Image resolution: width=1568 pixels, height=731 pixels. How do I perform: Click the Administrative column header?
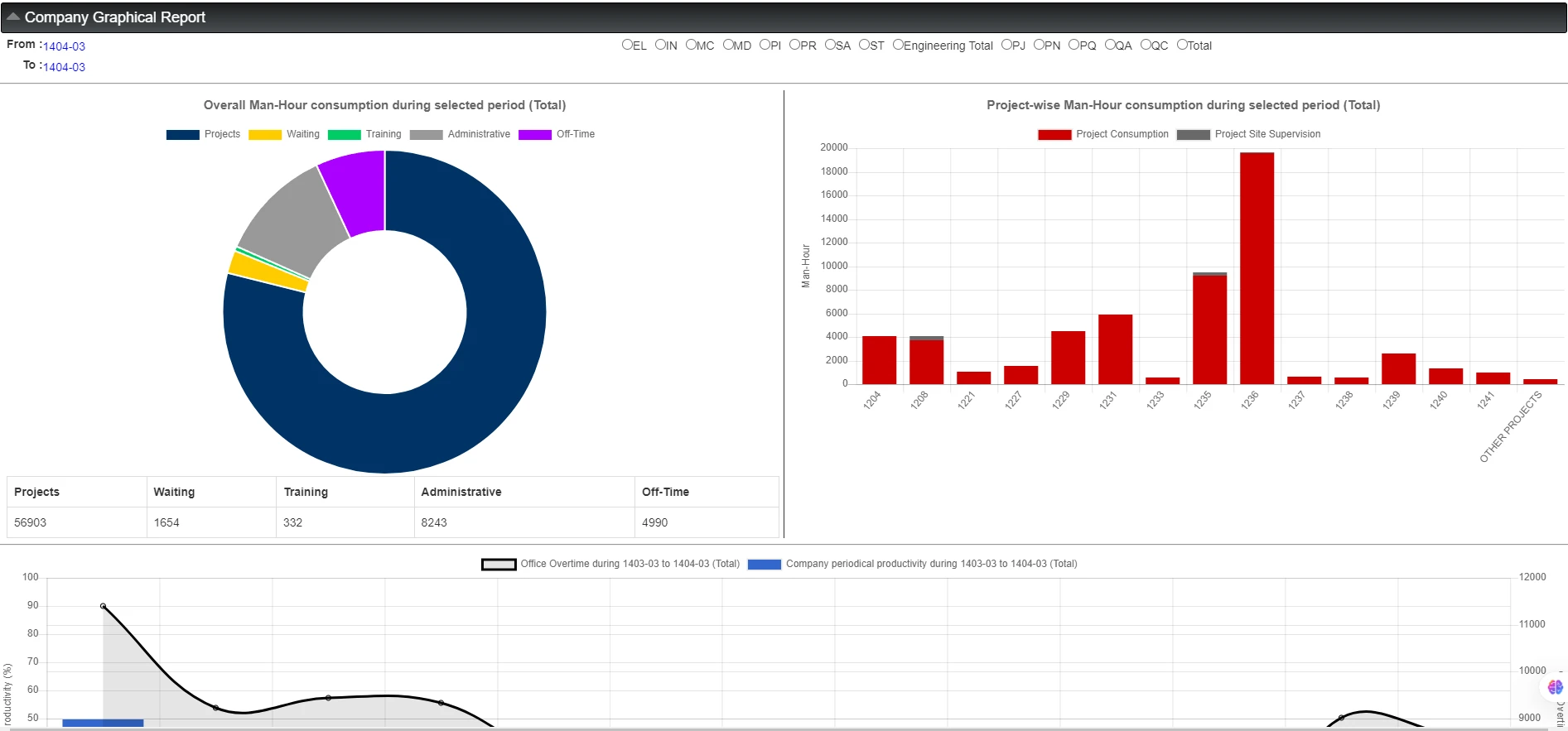point(524,492)
